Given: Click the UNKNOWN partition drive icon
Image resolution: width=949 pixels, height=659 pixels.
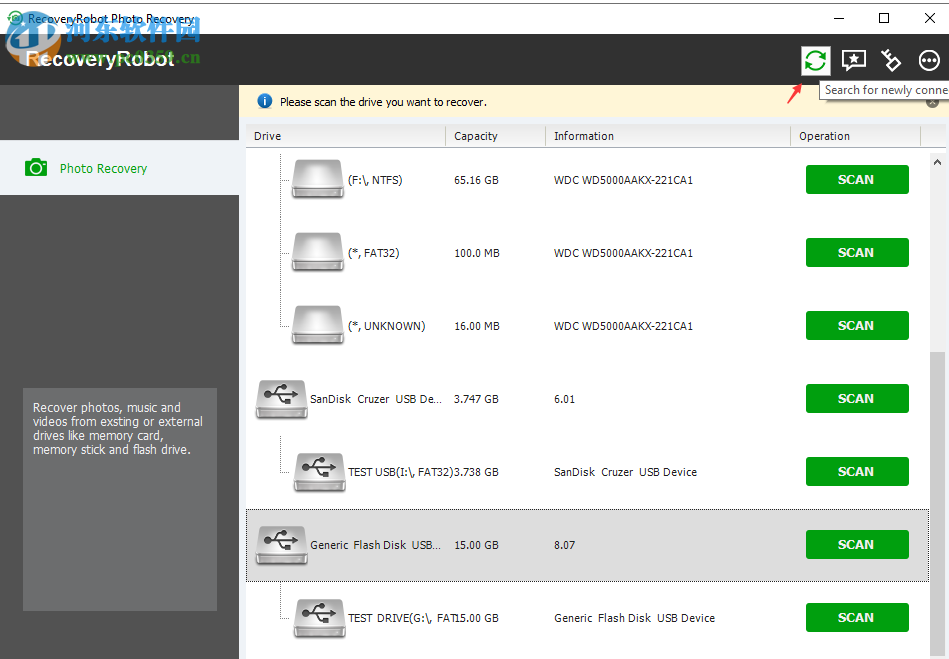Looking at the screenshot, I should pyautogui.click(x=318, y=325).
